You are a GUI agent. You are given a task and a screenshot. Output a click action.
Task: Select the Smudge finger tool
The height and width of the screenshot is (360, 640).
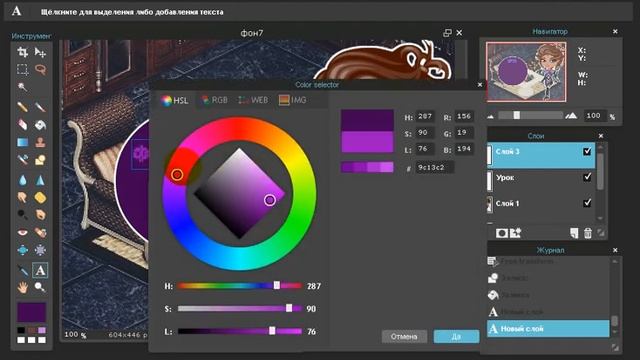[x=22, y=198]
